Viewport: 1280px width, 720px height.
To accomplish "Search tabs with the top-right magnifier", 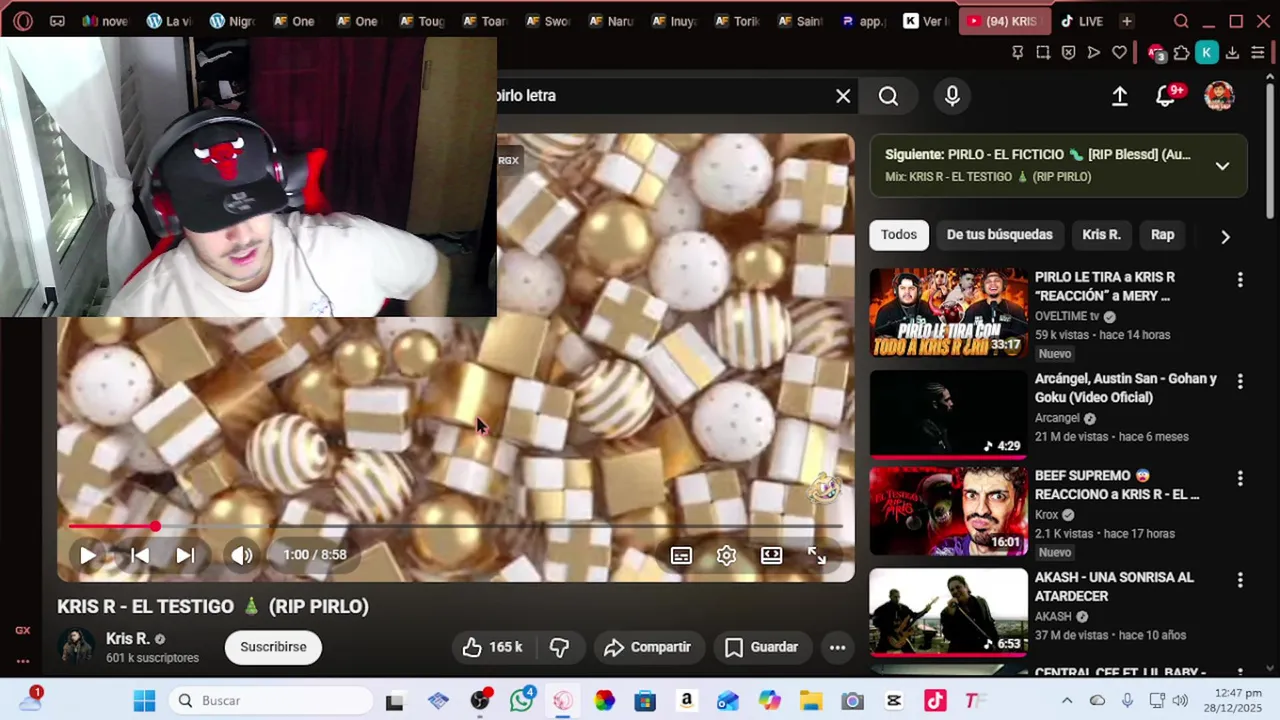I will pyautogui.click(x=1181, y=21).
